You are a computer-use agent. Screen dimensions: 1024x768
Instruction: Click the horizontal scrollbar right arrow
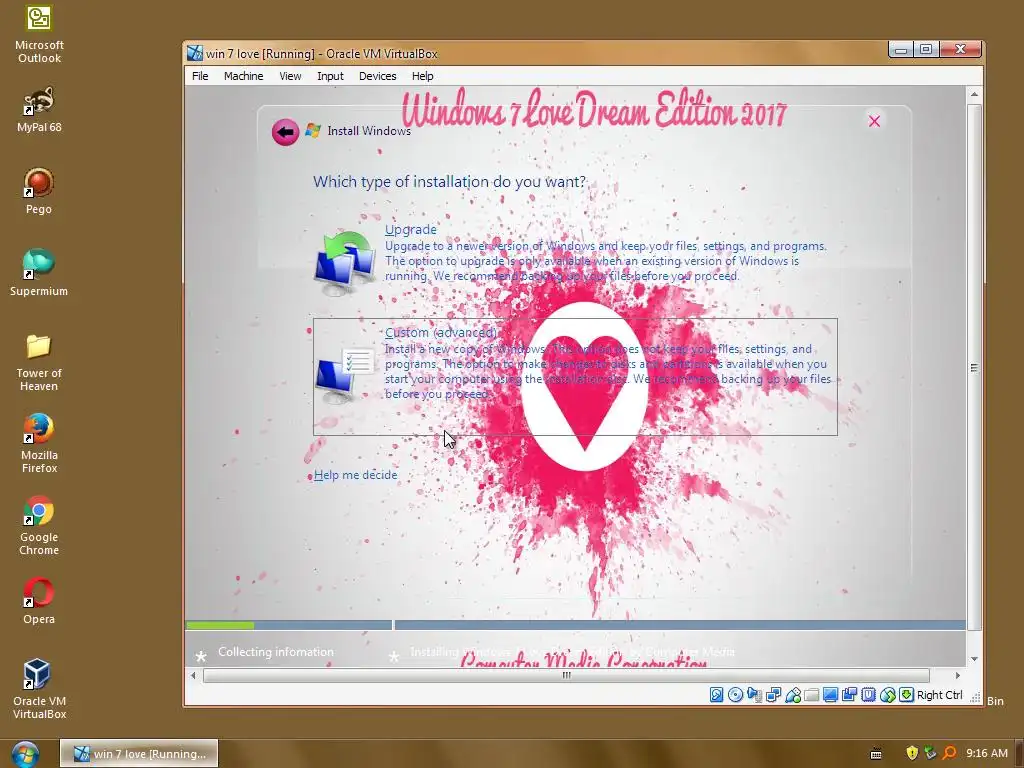[957, 675]
